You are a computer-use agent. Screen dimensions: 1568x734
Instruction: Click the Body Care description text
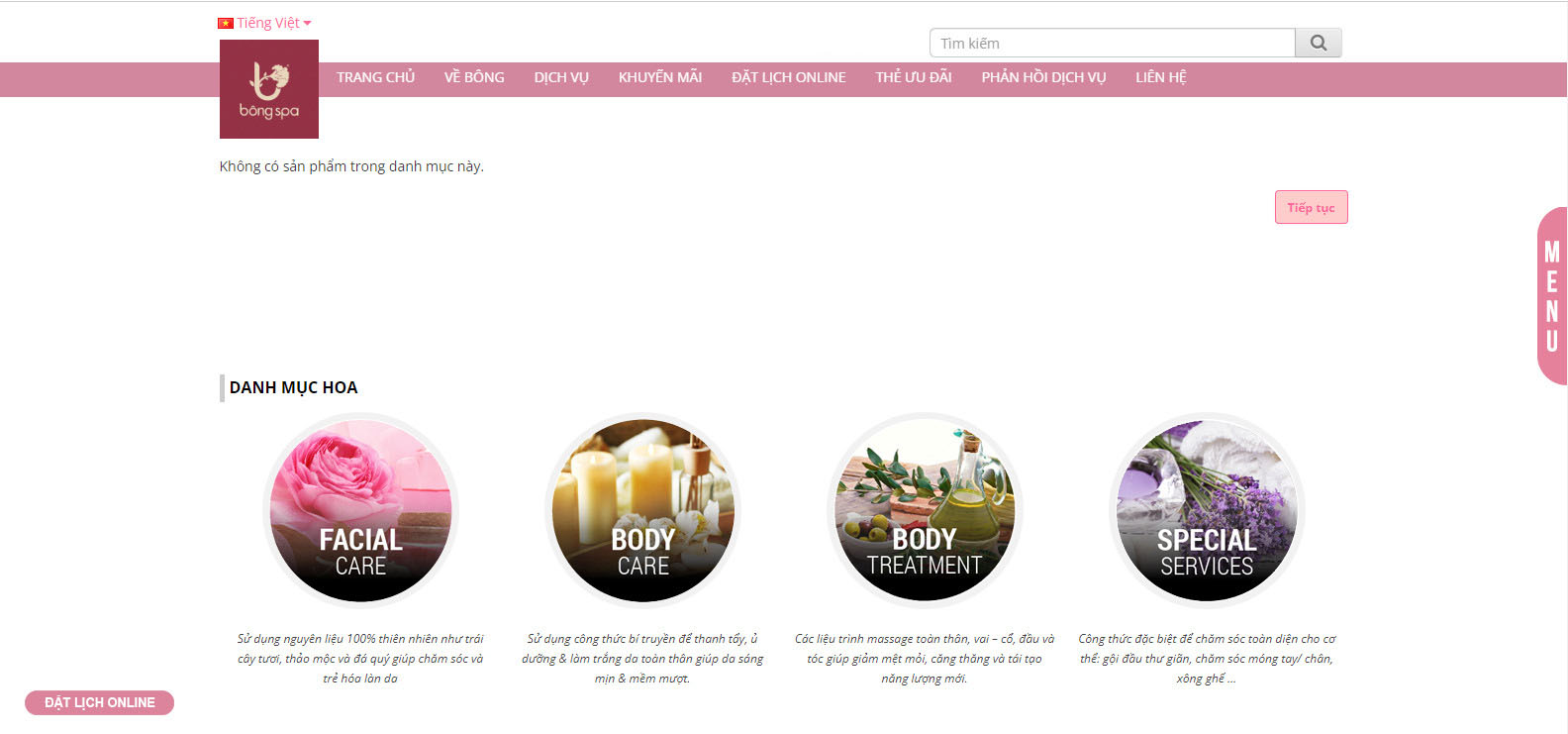pyautogui.click(x=642, y=659)
